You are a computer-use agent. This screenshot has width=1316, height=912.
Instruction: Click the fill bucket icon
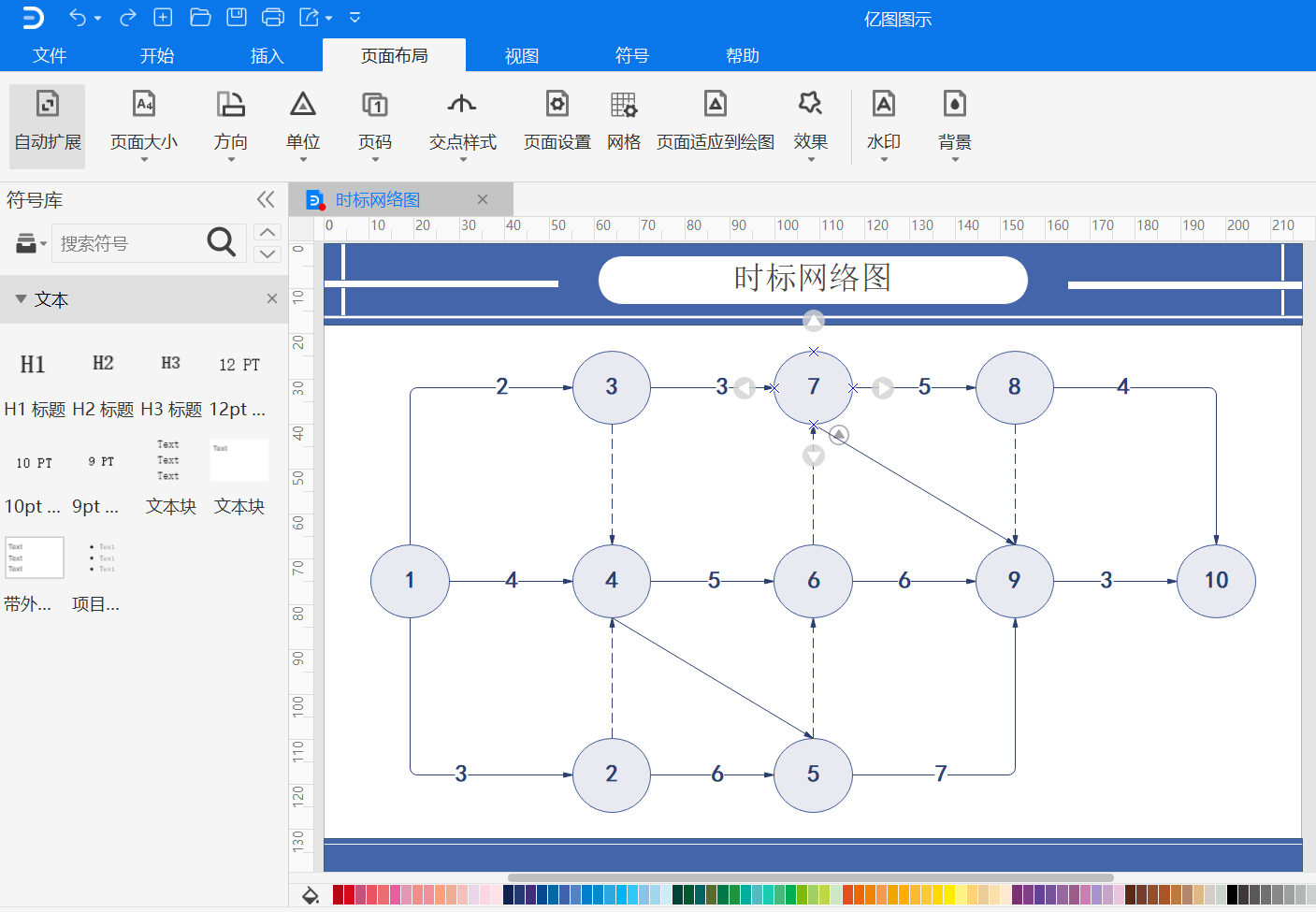[x=311, y=895]
